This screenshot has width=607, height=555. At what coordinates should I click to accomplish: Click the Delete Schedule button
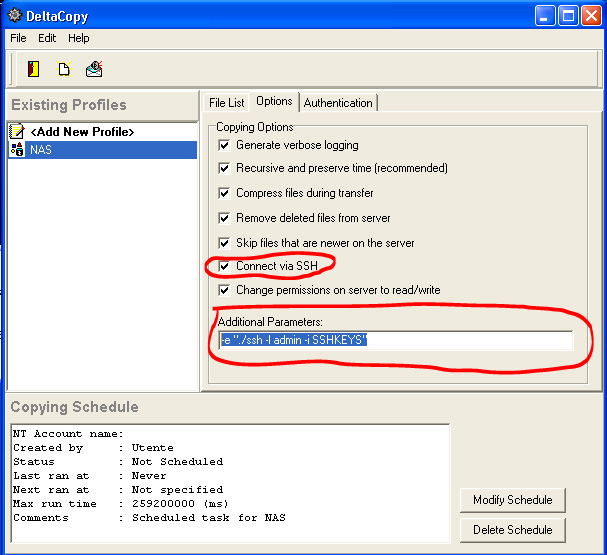[513, 530]
